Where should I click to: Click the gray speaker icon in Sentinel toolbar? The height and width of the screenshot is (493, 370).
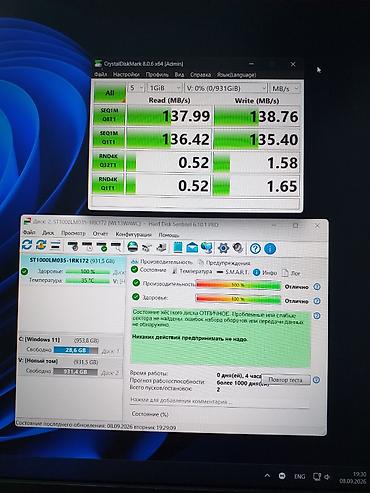[238, 248]
